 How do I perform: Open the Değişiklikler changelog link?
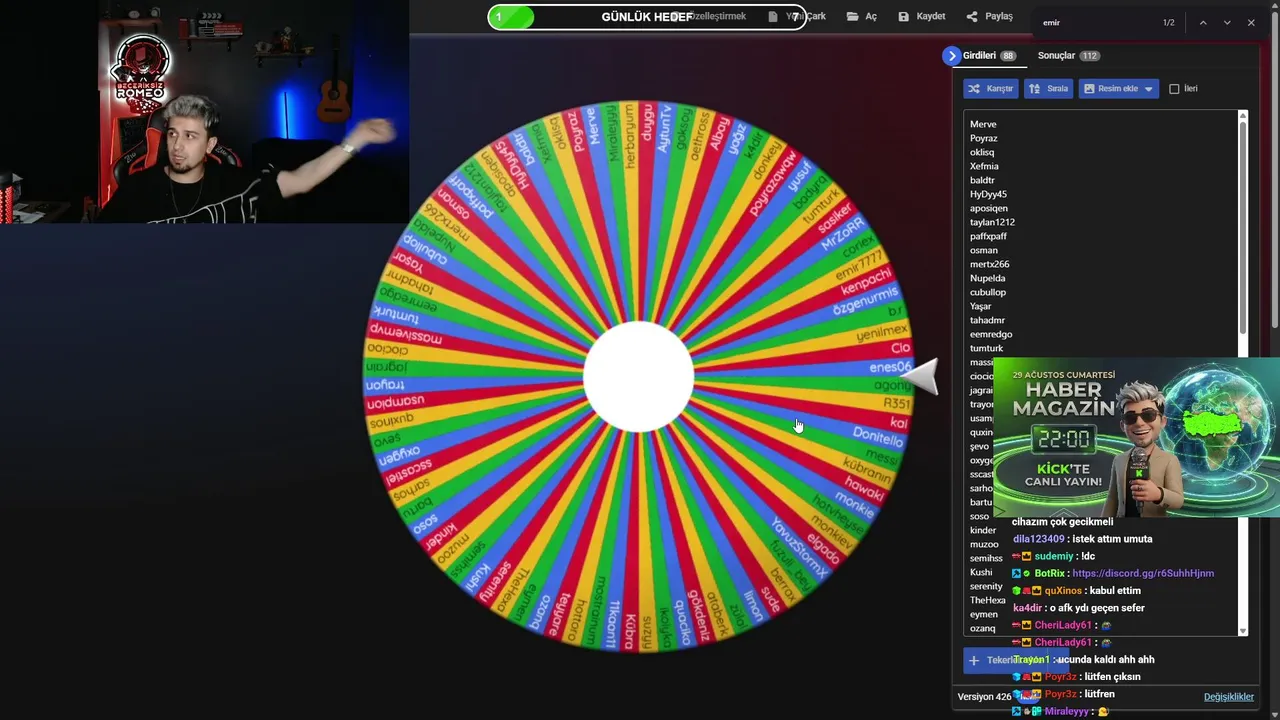click(x=1229, y=697)
